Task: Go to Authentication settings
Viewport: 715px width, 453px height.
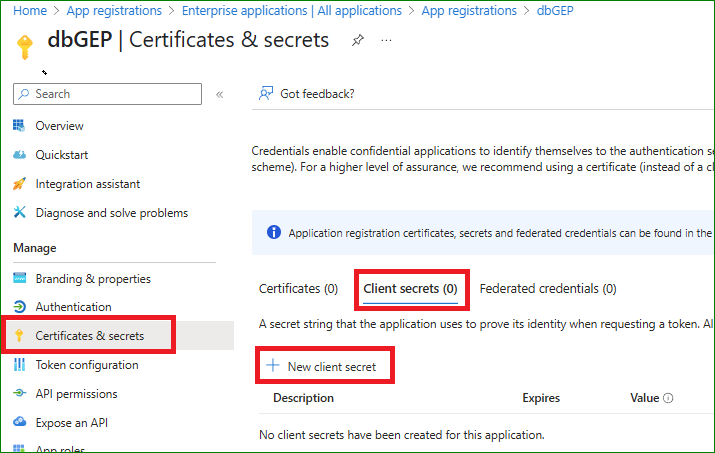Action: [73, 307]
